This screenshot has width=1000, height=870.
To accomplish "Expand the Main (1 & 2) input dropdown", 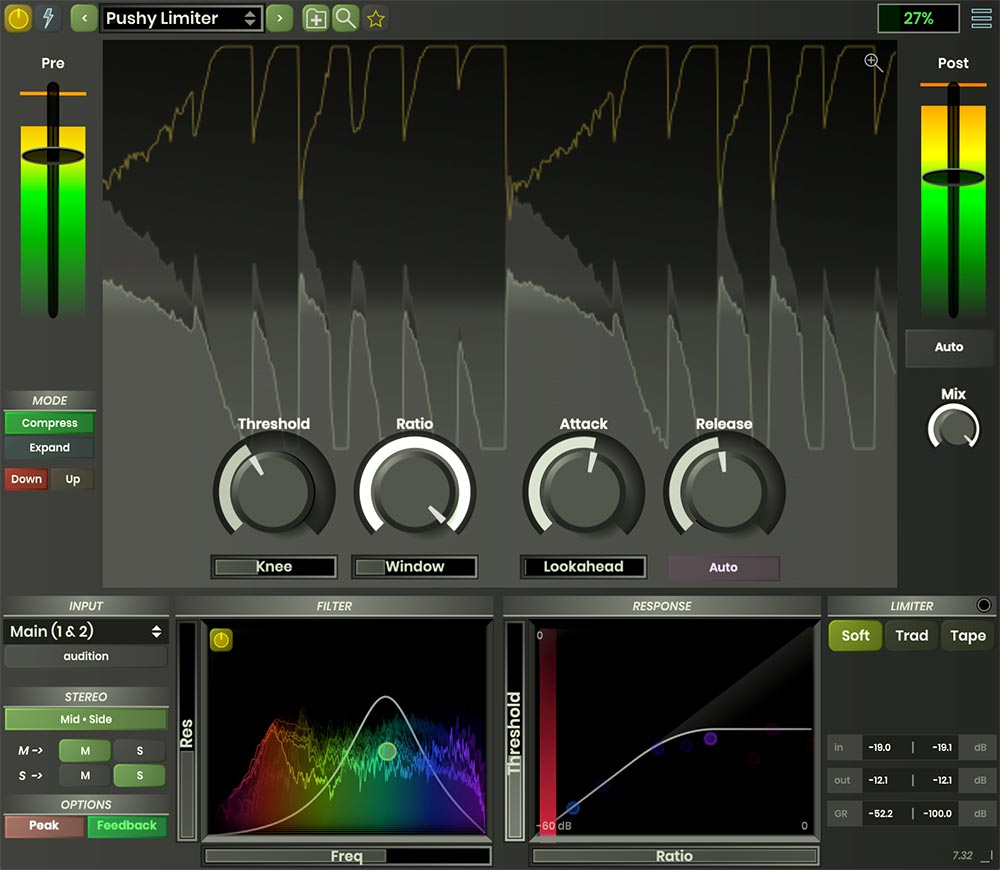I will point(86,631).
